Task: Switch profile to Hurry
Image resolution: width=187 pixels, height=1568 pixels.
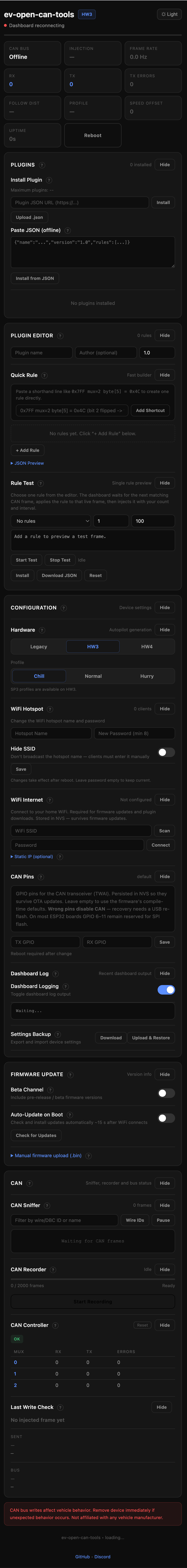Action: click(x=147, y=676)
